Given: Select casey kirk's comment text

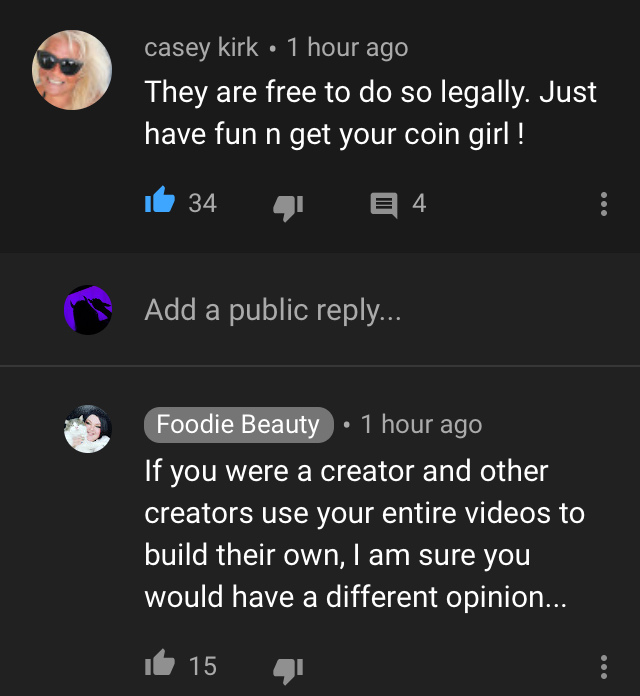Looking at the screenshot, I should (371, 113).
